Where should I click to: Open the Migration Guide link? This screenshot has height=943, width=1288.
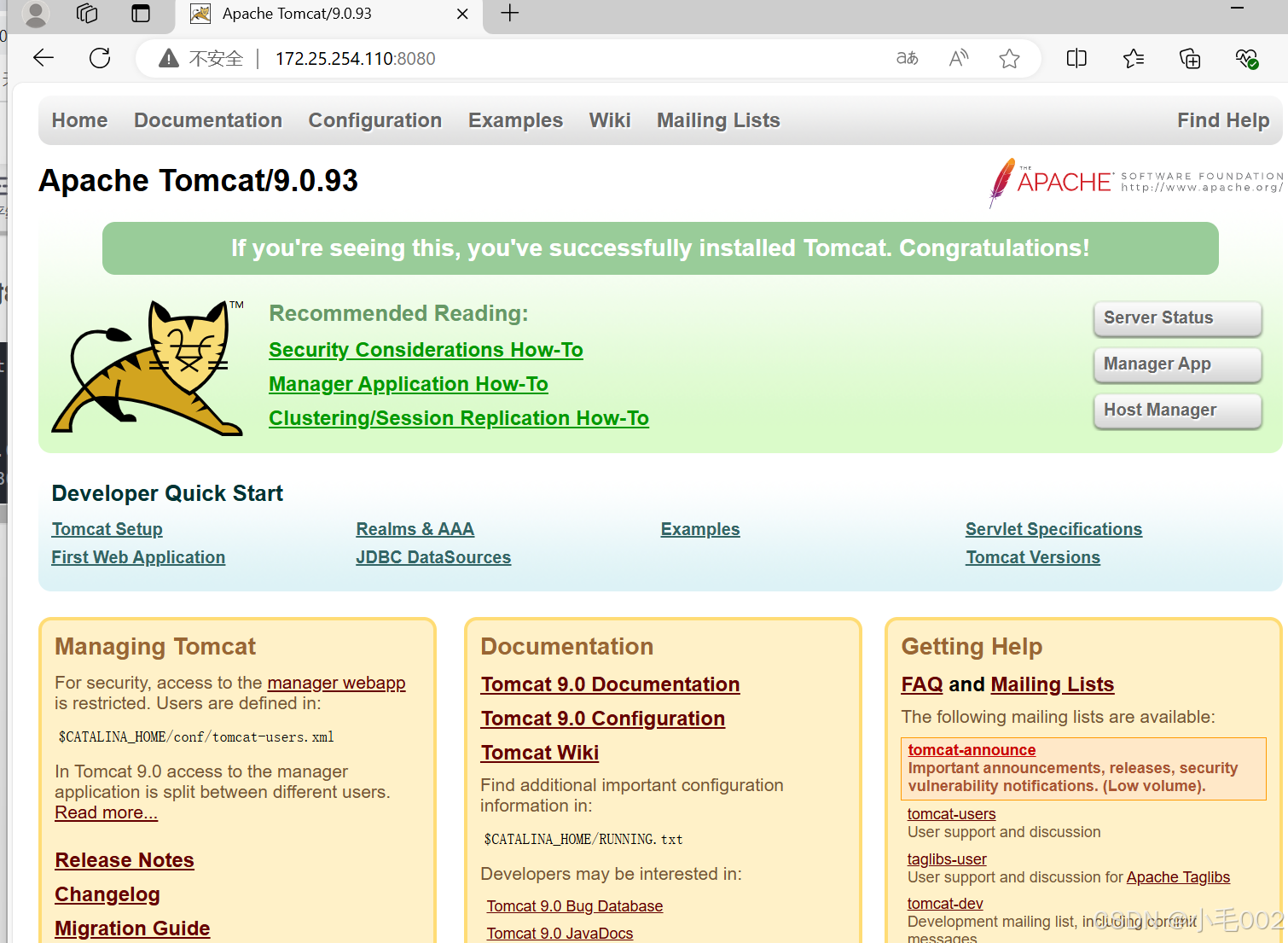pos(132,928)
